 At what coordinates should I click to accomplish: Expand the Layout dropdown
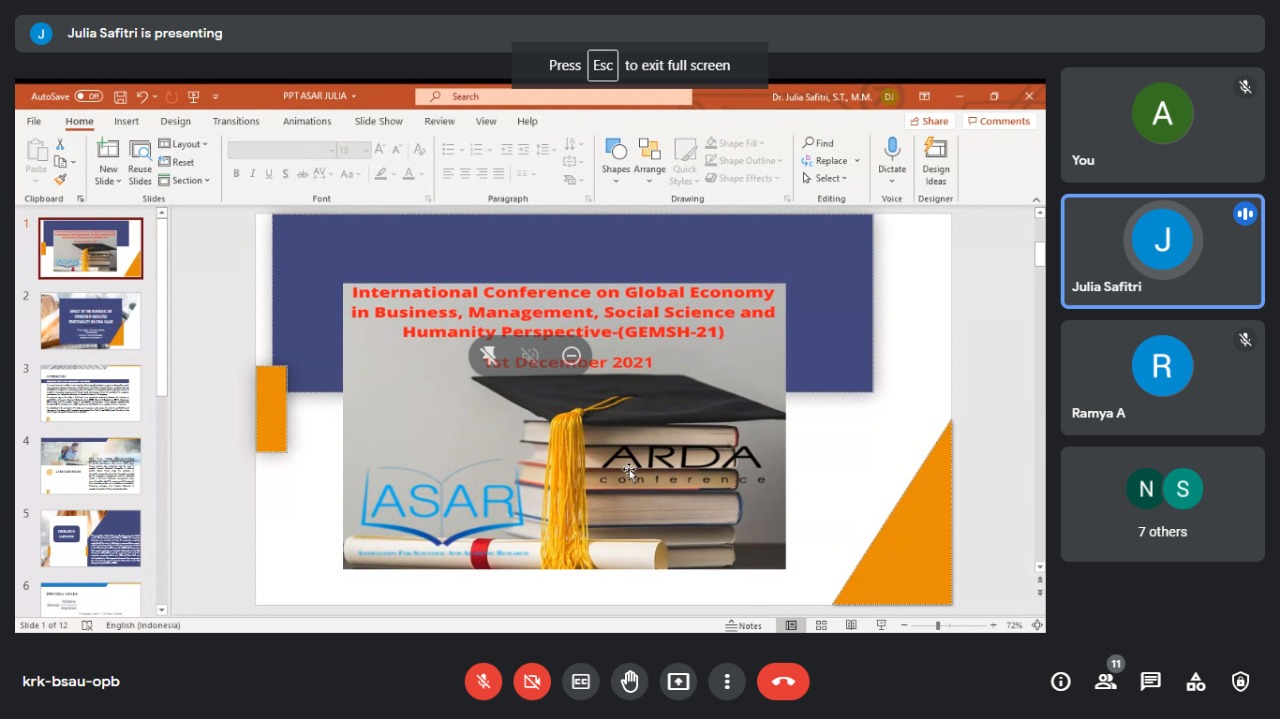pos(183,144)
